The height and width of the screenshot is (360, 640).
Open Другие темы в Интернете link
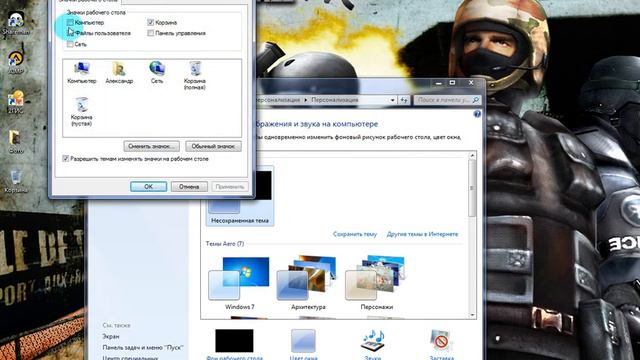click(x=422, y=234)
